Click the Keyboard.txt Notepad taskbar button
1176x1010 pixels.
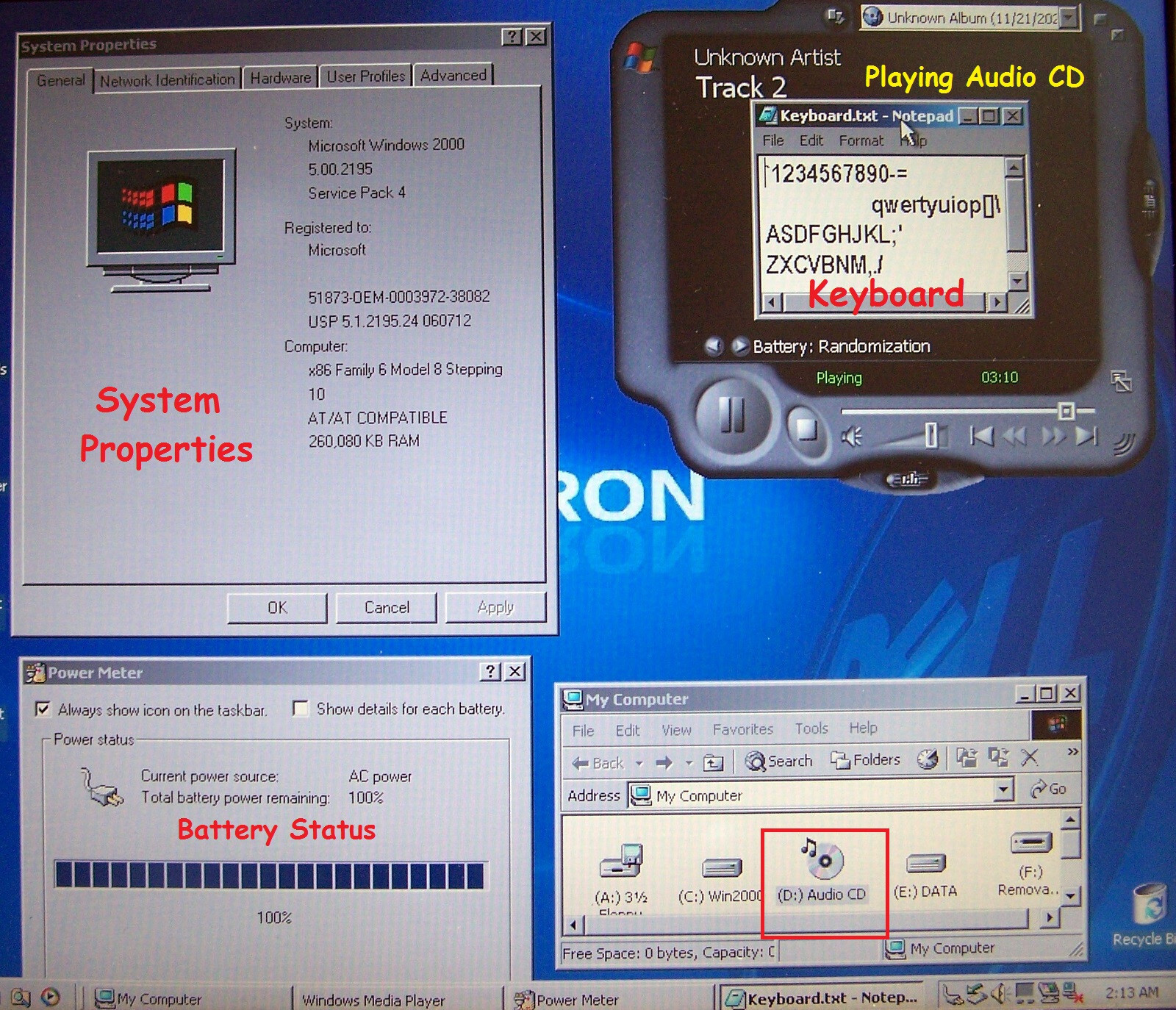(822, 998)
